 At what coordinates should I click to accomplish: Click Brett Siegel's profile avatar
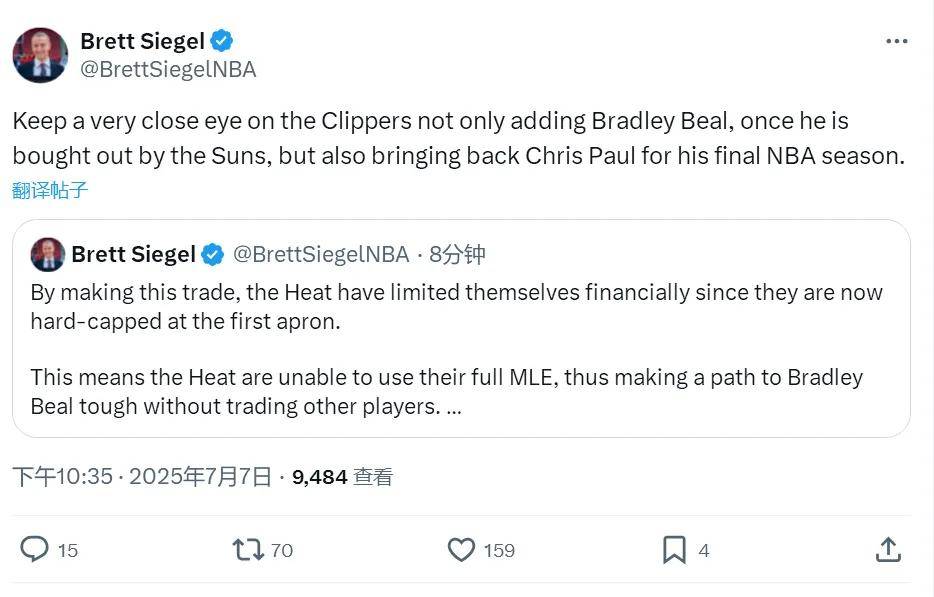(40, 55)
